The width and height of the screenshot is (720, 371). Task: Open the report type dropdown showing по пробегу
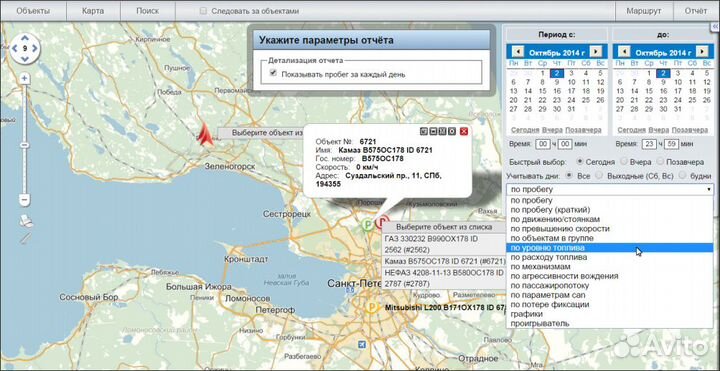(x=610, y=189)
